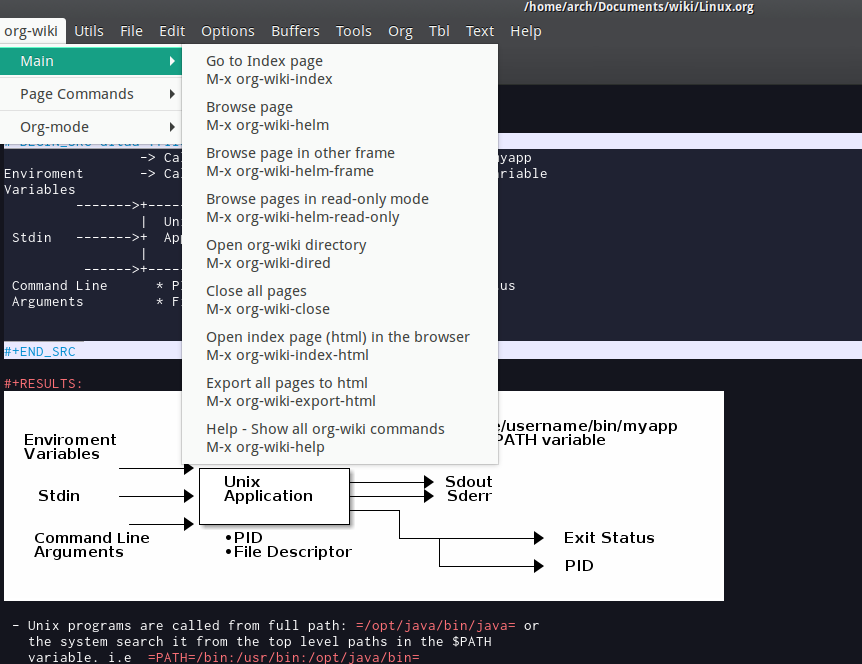Choose Browse page (org-wiki-helm)
862x664 pixels.
point(340,116)
